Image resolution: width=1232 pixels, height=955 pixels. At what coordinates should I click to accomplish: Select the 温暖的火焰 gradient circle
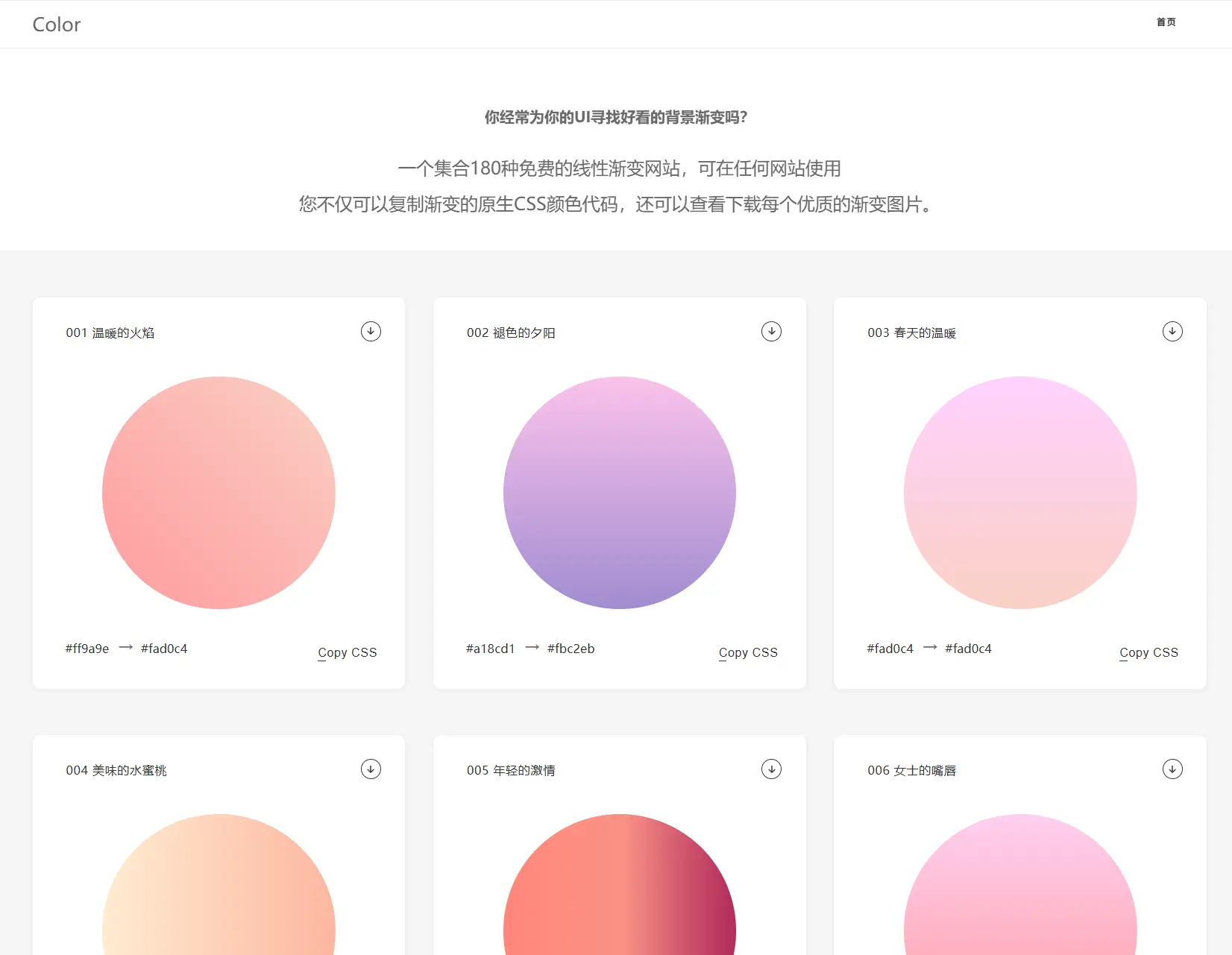click(x=219, y=493)
